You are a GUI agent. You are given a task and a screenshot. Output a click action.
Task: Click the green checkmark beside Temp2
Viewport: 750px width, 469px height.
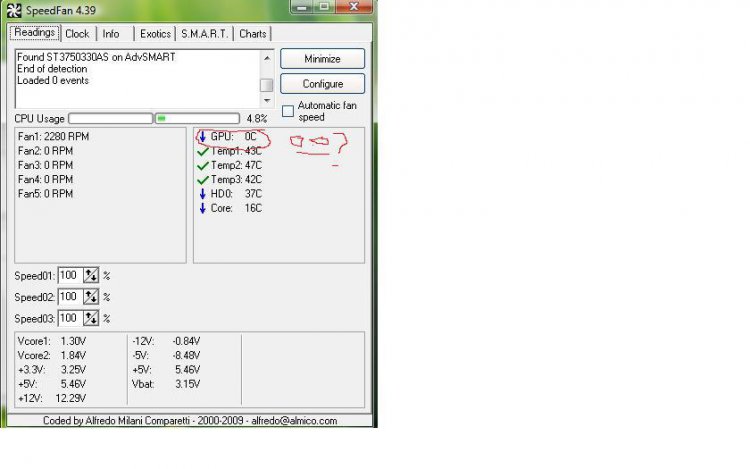pos(203,166)
